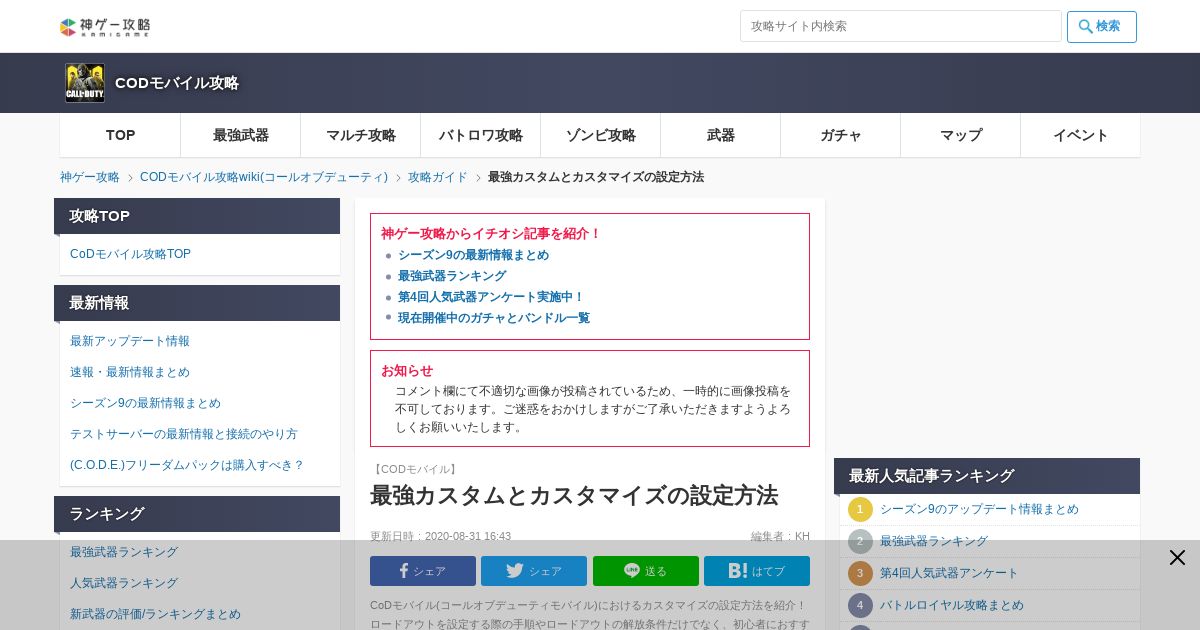This screenshot has height=630, width=1200.
Task: Open the バトロワ攻略 navigation tab
Action: 480,135
